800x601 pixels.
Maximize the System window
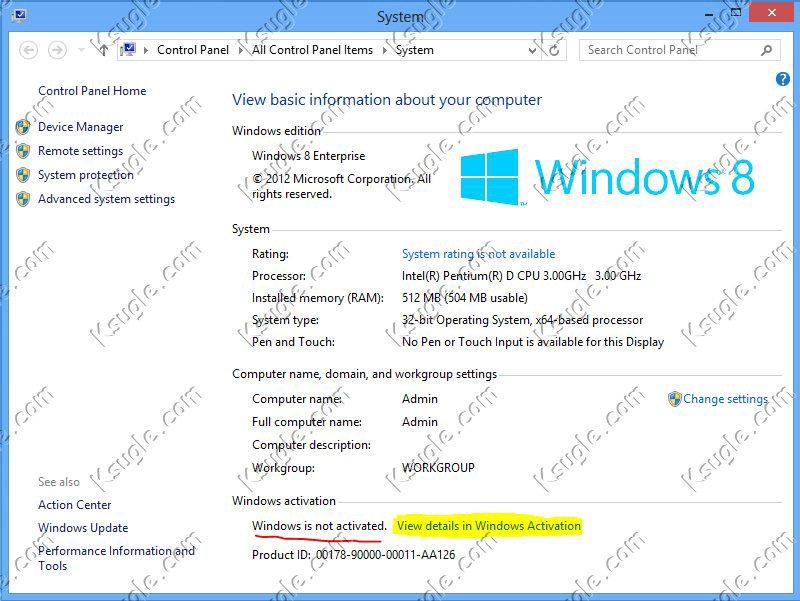pyautogui.click(x=736, y=13)
